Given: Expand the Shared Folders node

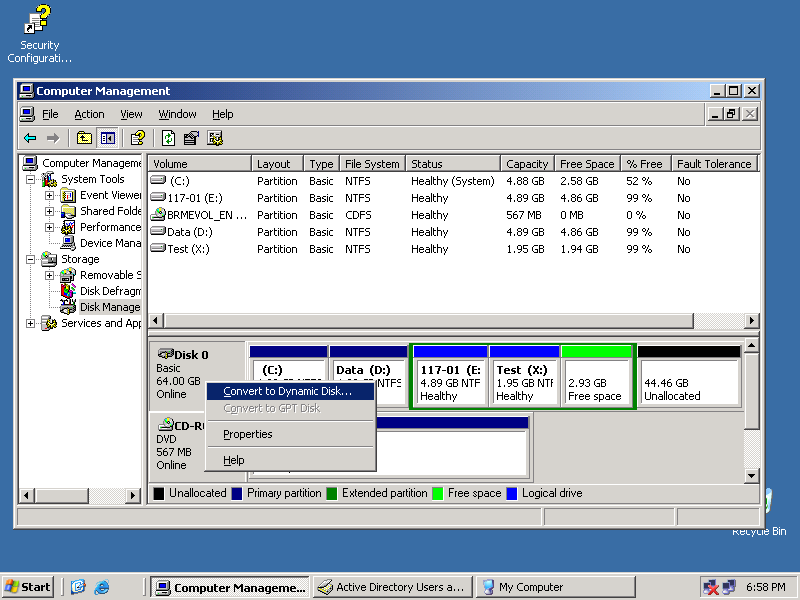Looking at the screenshot, I should (x=49, y=211).
